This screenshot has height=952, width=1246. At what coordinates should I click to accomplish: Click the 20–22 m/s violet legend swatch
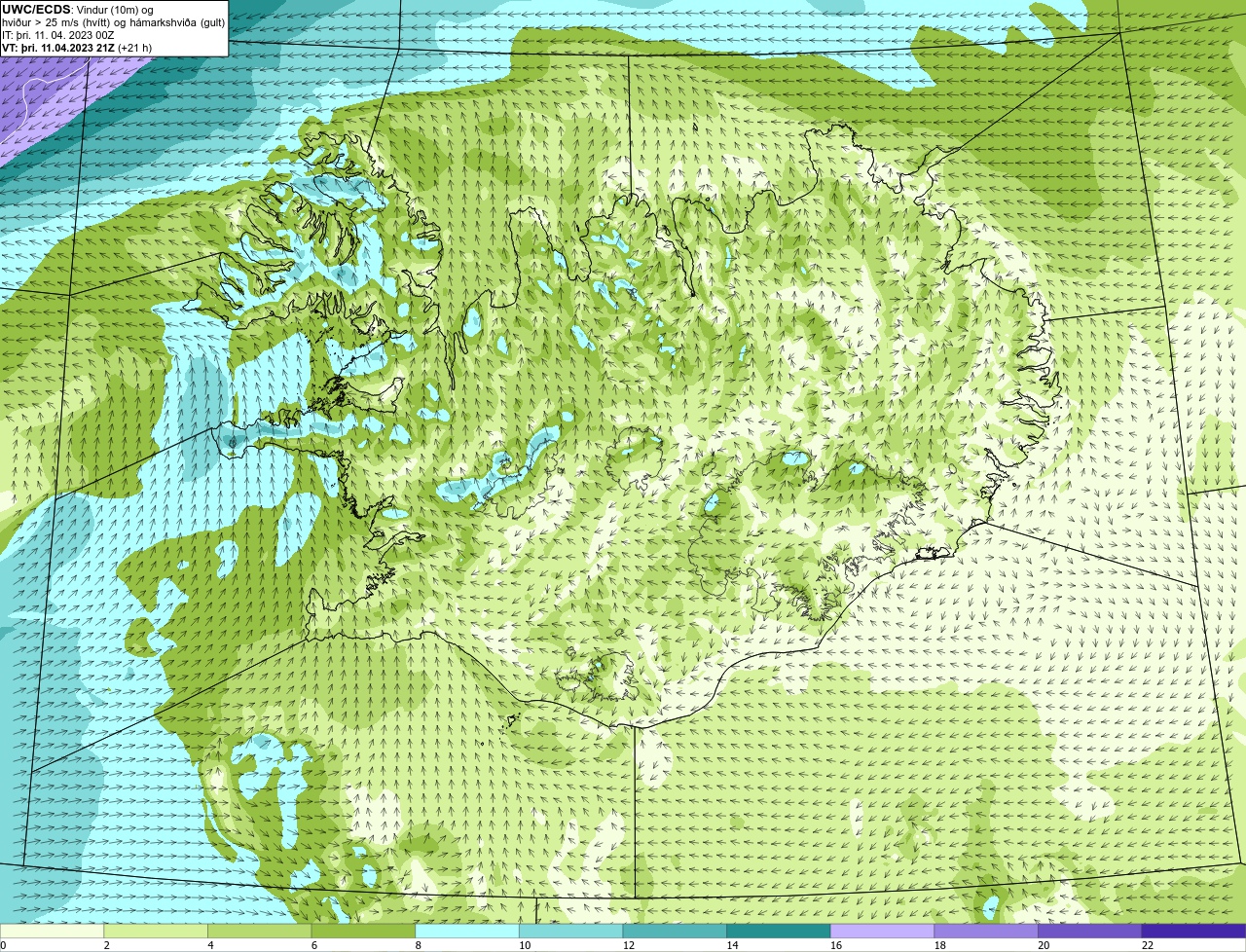point(1090,931)
